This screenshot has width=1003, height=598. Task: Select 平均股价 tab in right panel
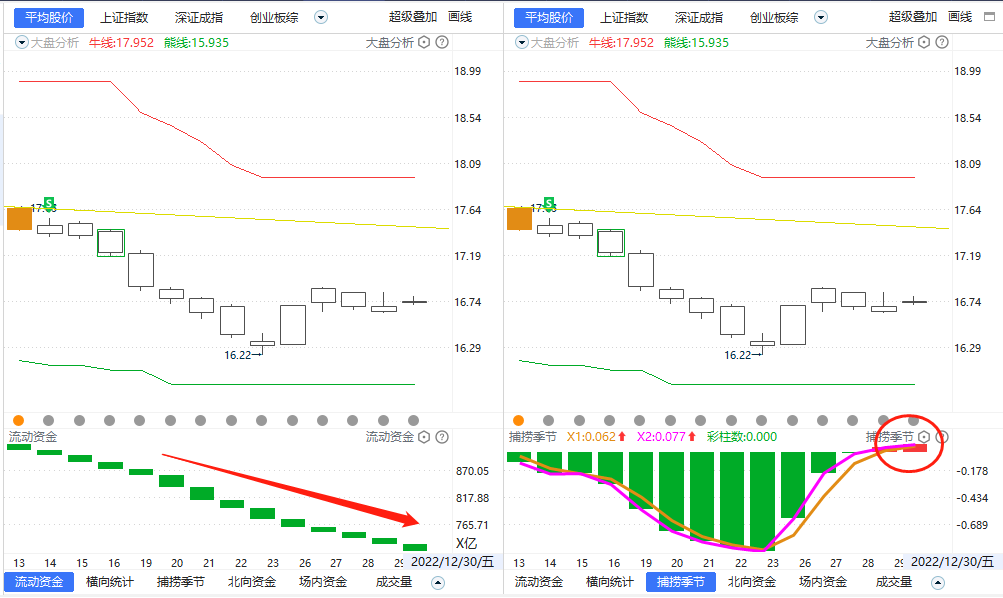click(x=549, y=18)
